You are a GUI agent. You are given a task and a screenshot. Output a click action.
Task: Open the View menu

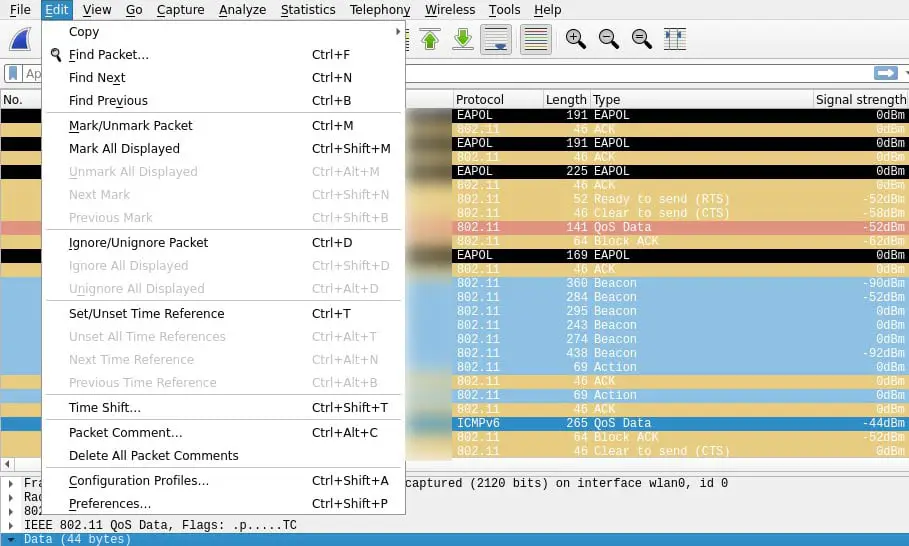point(96,10)
